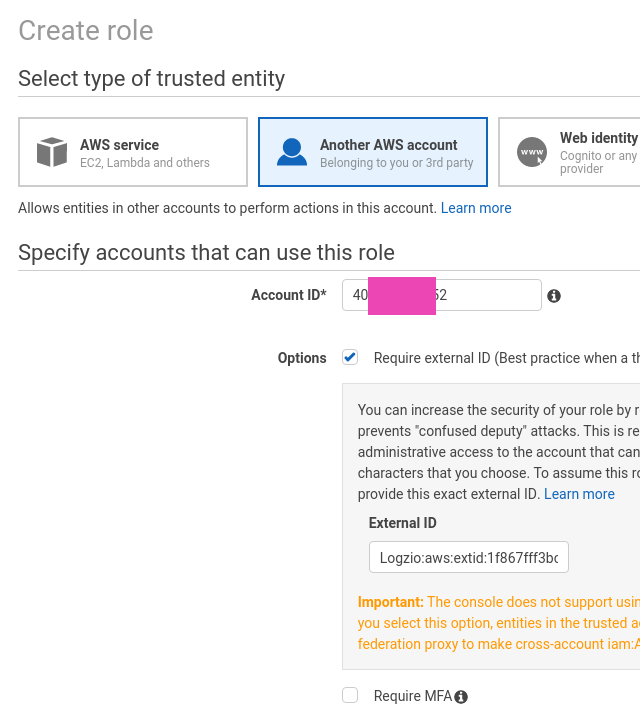The height and width of the screenshot is (728, 640).
Task: Uncheck the Require external ID checkbox
Action: coord(350,358)
